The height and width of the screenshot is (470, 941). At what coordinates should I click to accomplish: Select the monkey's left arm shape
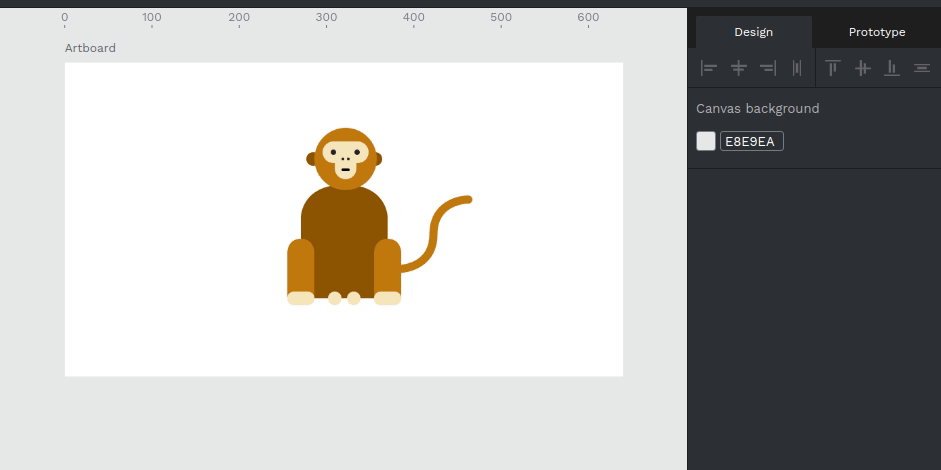(x=300, y=266)
